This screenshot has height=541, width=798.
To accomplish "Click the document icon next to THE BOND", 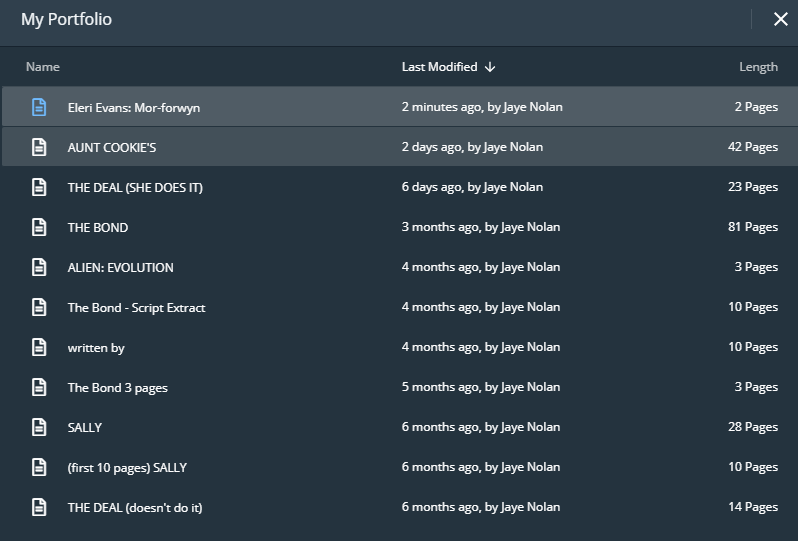I will [39, 227].
